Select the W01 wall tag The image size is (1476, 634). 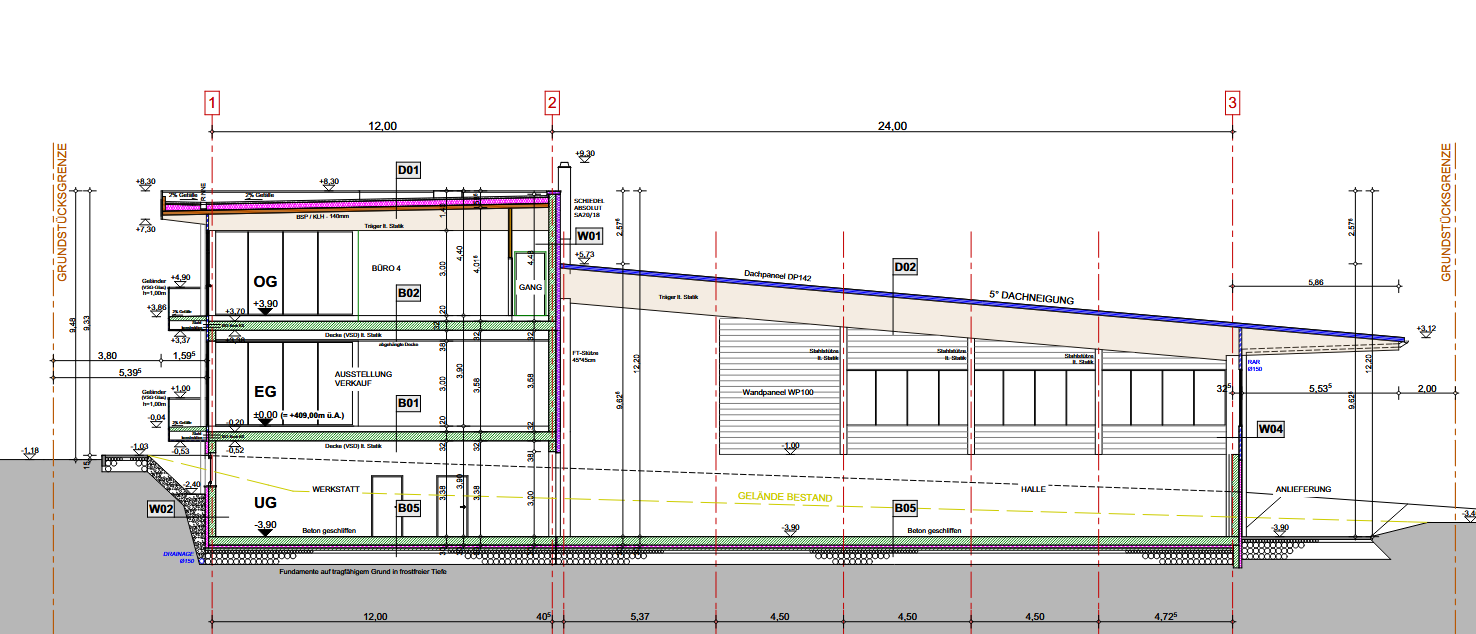tap(589, 236)
